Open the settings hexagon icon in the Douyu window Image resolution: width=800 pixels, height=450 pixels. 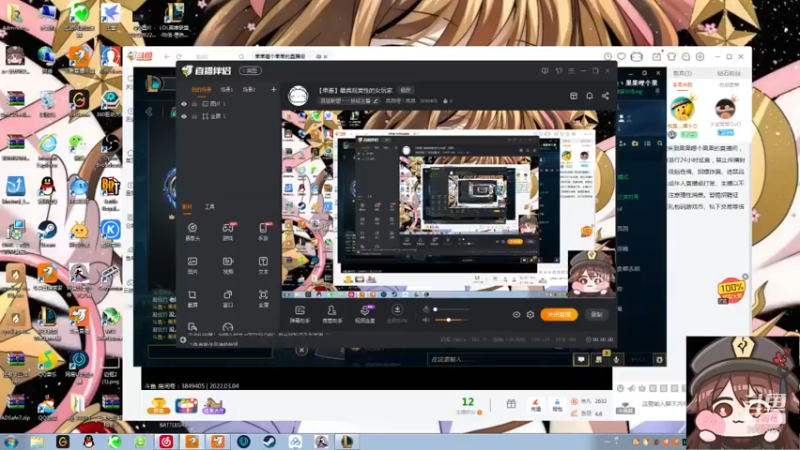point(700,57)
